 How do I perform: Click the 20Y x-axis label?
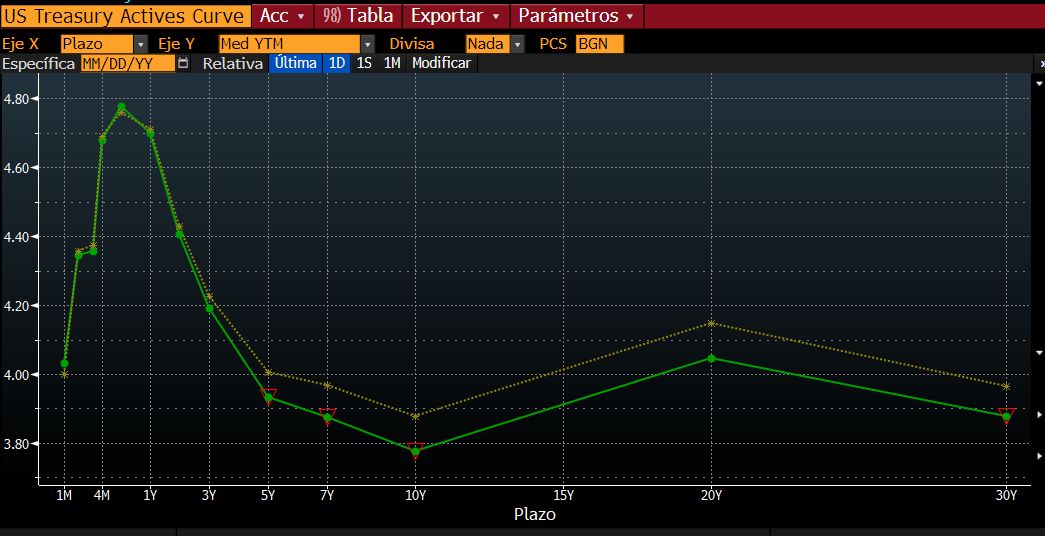[711, 495]
